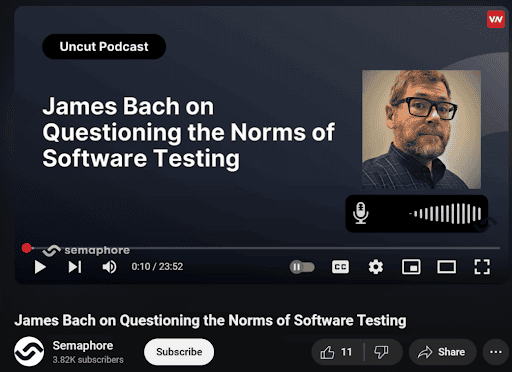This screenshot has width=512, height=372.
Task: Click the Semaphore channel avatar
Action: (x=29, y=351)
